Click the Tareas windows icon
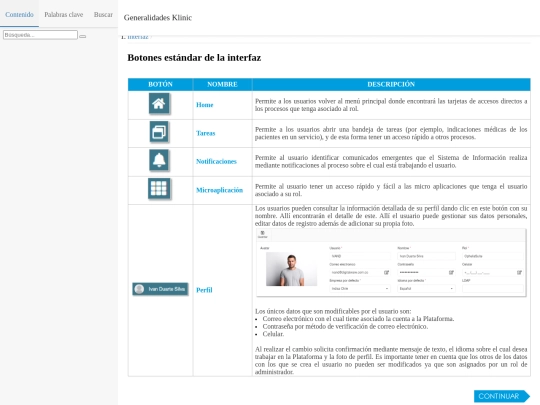Screen dimensions: 540x405 159,132
